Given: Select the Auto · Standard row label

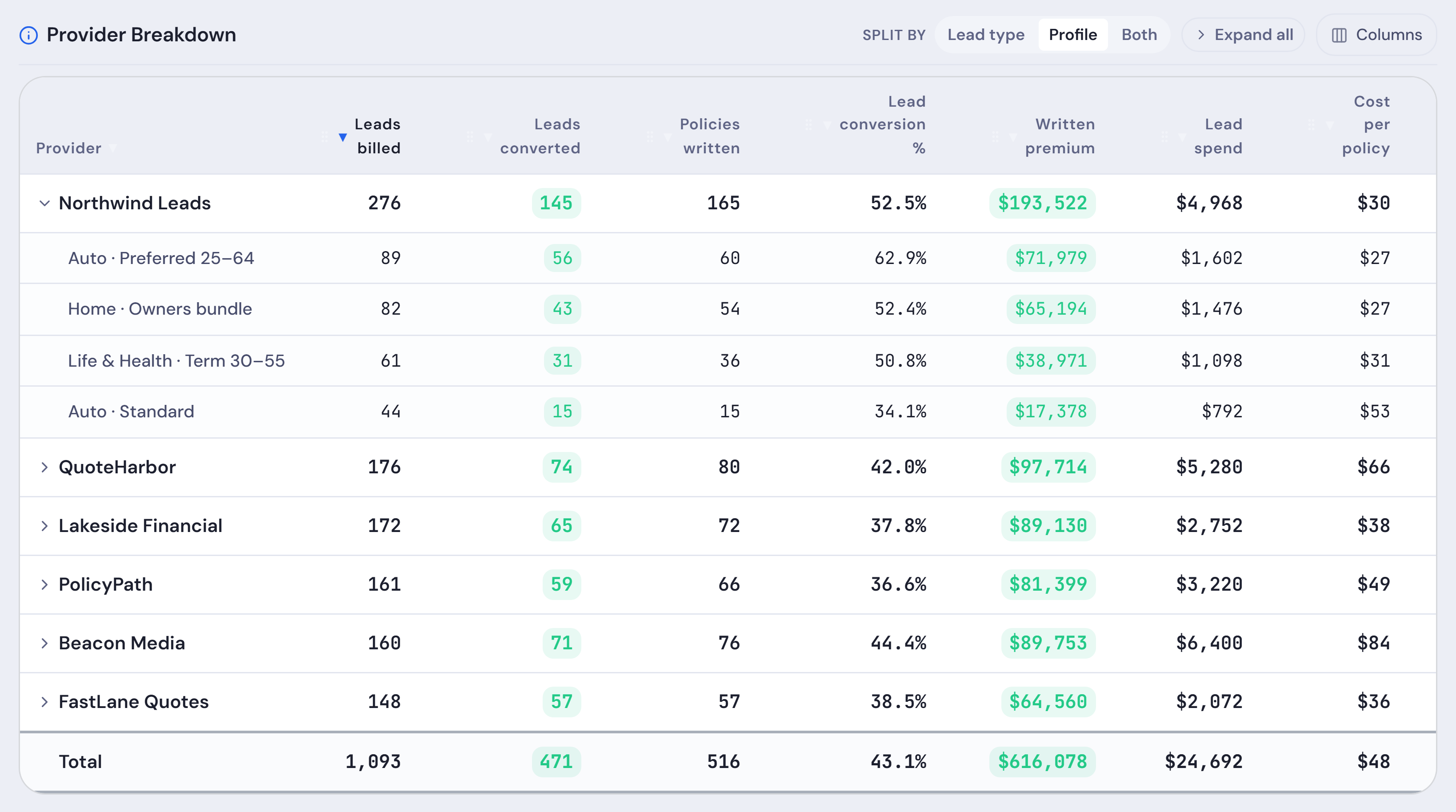Looking at the screenshot, I should 131,412.
